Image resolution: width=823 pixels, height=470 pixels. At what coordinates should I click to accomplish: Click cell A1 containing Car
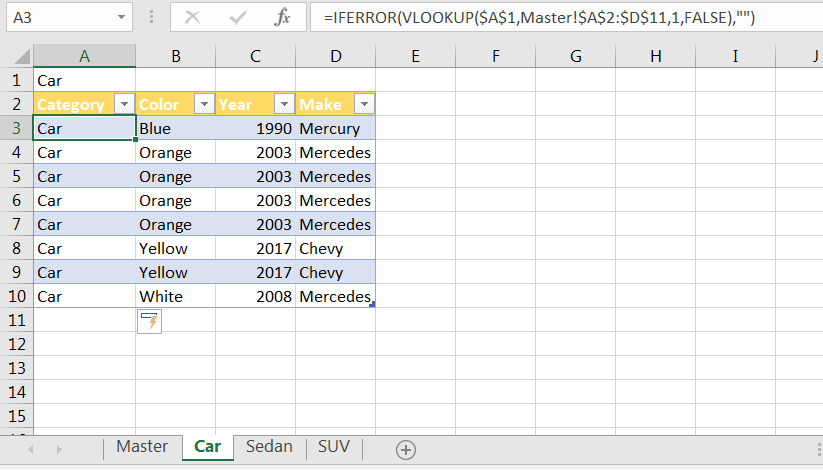pos(85,80)
